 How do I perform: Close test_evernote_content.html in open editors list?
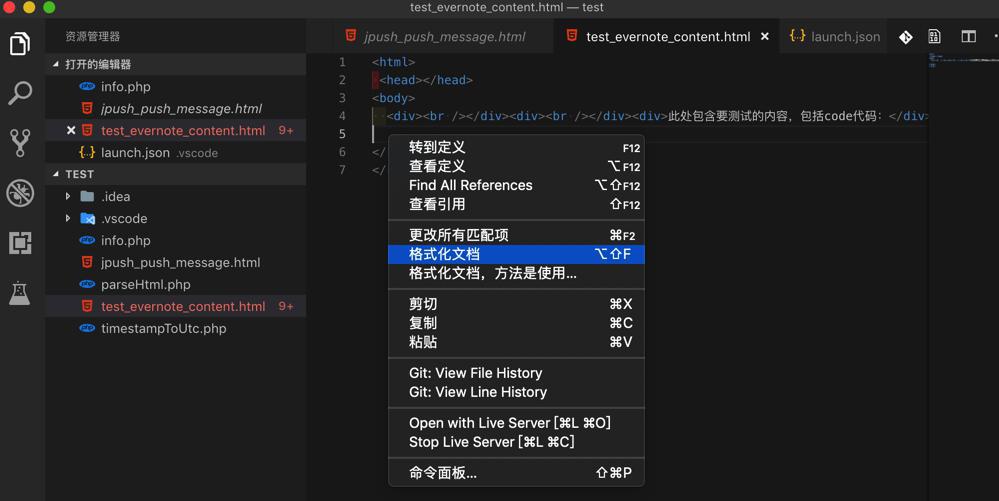[x=71, y=130]
